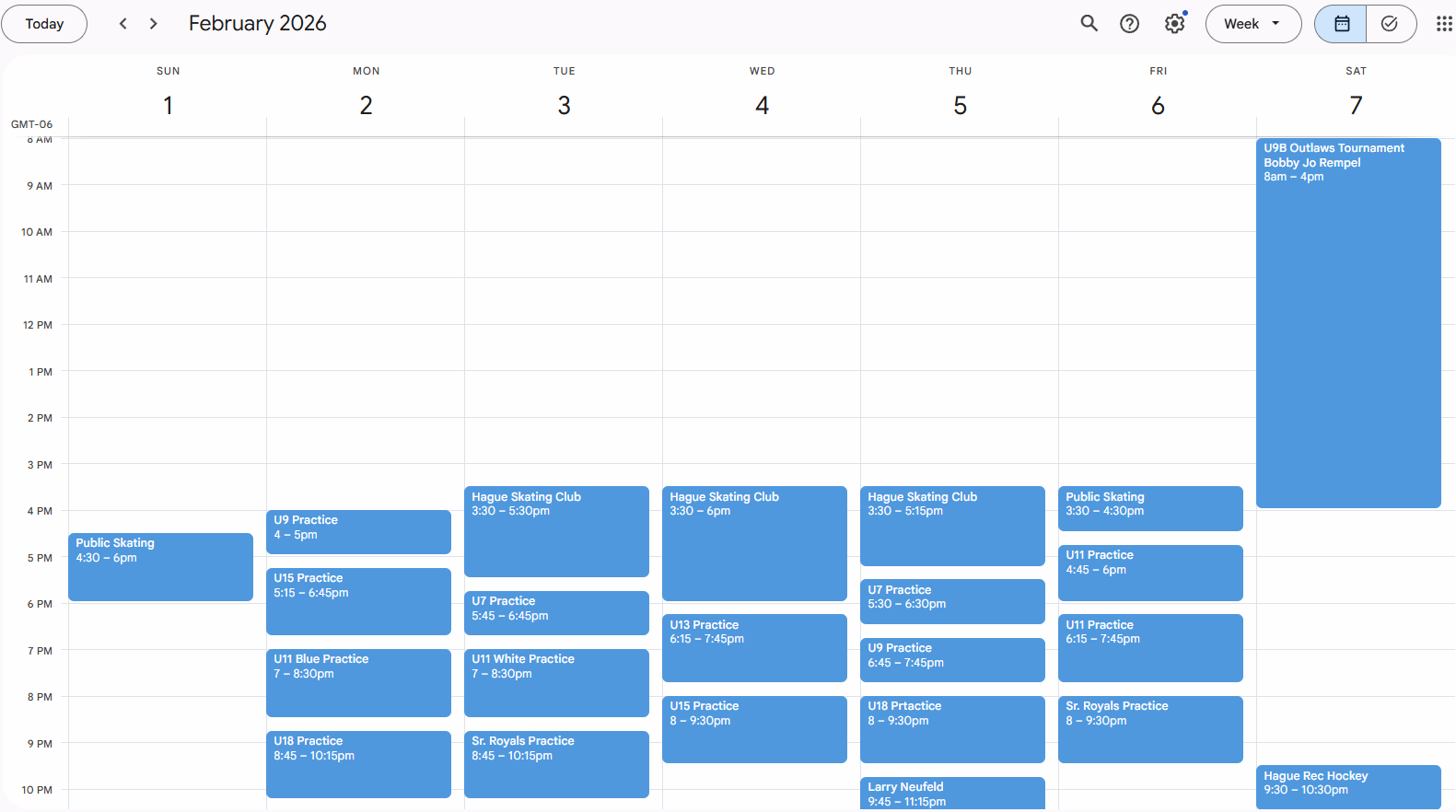Open the U11 White Practice event
This screenshot has width=1456, height=812.
click(x=556, y=682)
